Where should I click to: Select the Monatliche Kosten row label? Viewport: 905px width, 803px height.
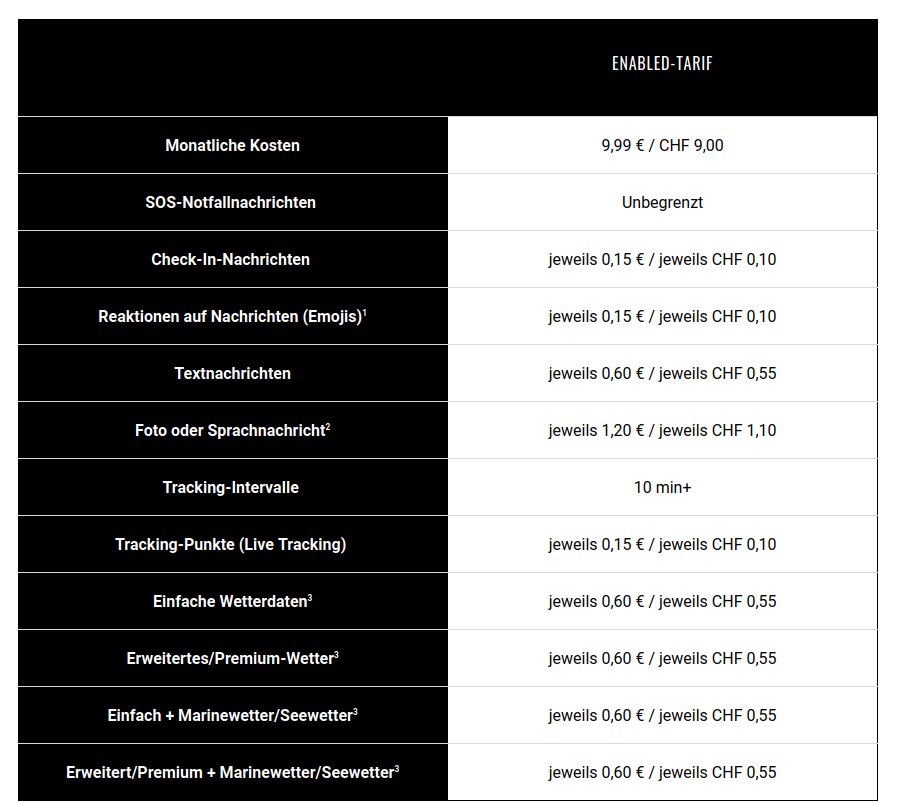(x=232, y=145)
